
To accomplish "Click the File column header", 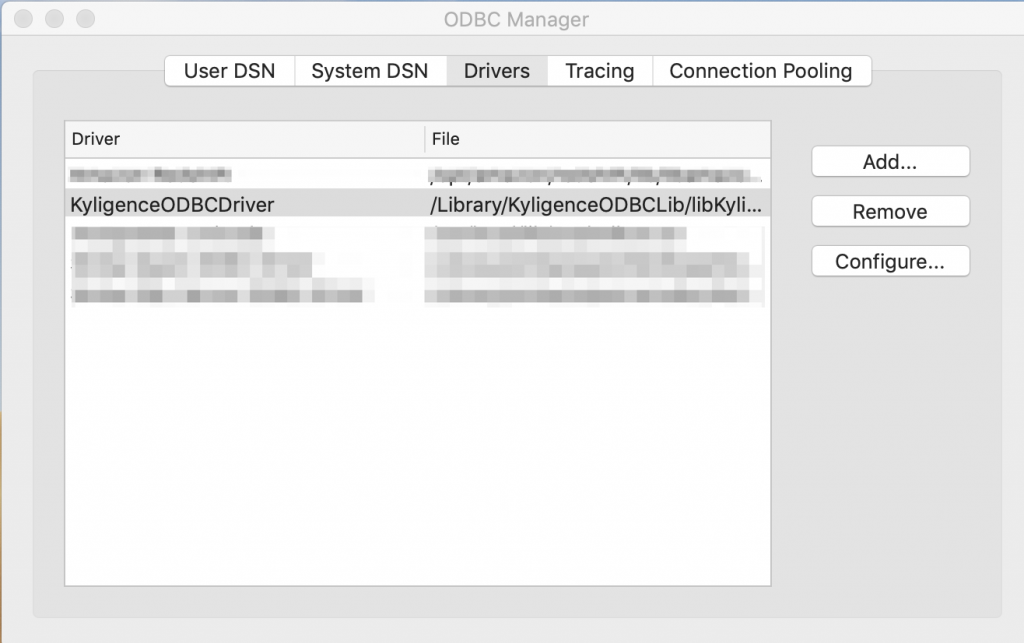I will click(x=598, y=139).
